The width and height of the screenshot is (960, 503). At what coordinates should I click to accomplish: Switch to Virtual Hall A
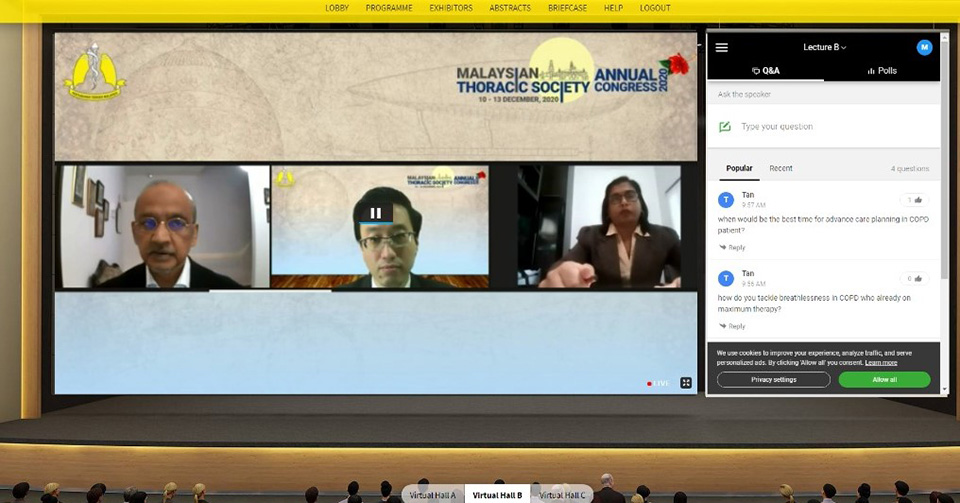point(432,495)
